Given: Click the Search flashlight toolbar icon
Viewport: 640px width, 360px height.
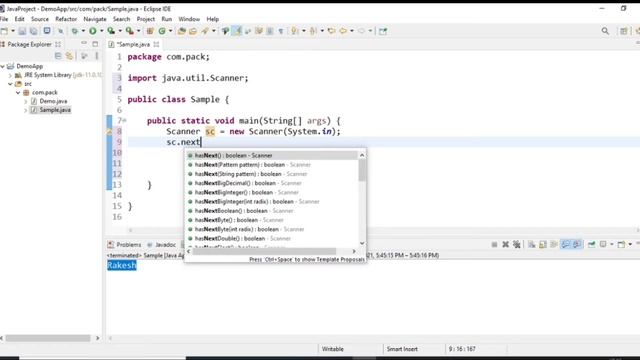Looking at the screenshot, I should pyautogui.click(x=205, y=31).
